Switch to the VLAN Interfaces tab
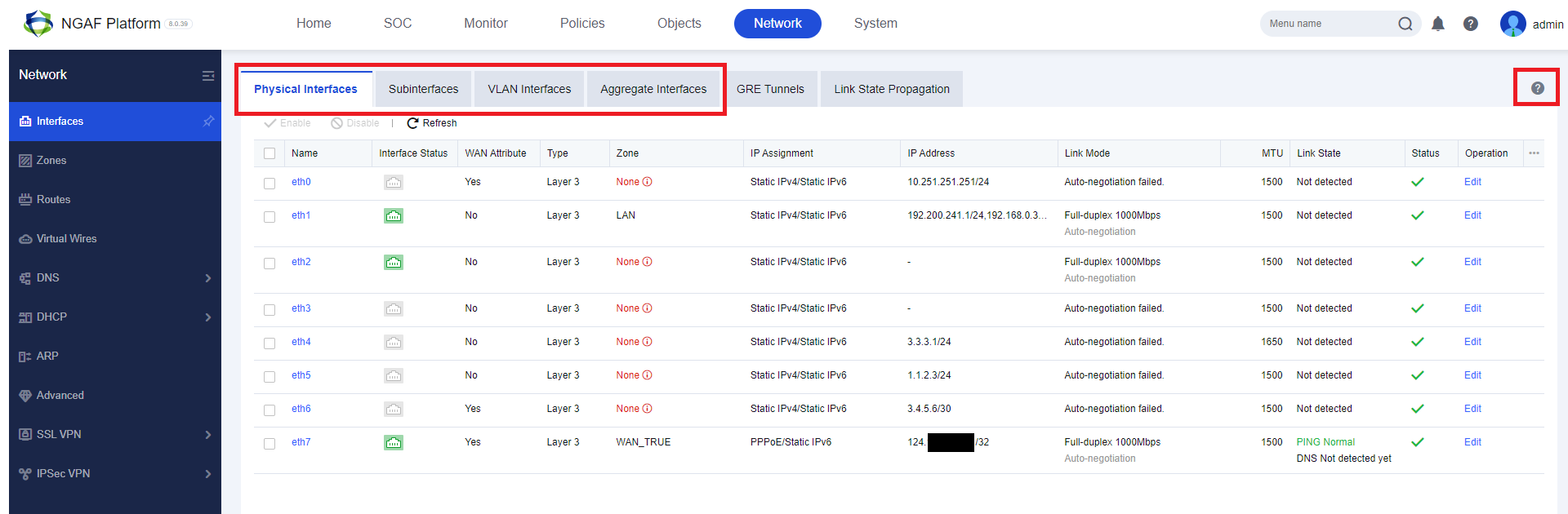The height and width of the screenshot is (514, 1568). click(x=529, y=89)
